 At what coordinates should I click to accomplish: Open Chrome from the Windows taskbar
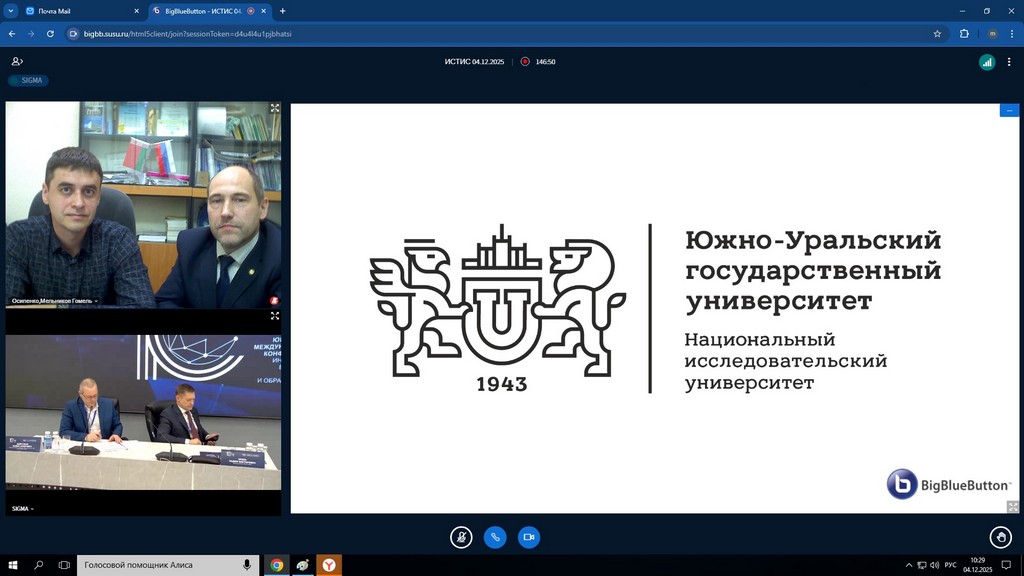(276, 565)
